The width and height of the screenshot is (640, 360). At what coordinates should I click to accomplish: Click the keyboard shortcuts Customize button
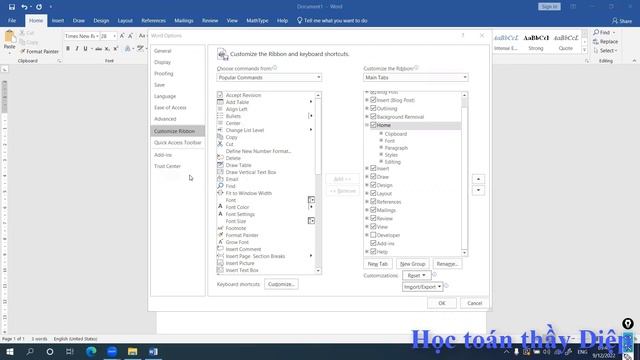pyautogui.click(x=281, y=284)
